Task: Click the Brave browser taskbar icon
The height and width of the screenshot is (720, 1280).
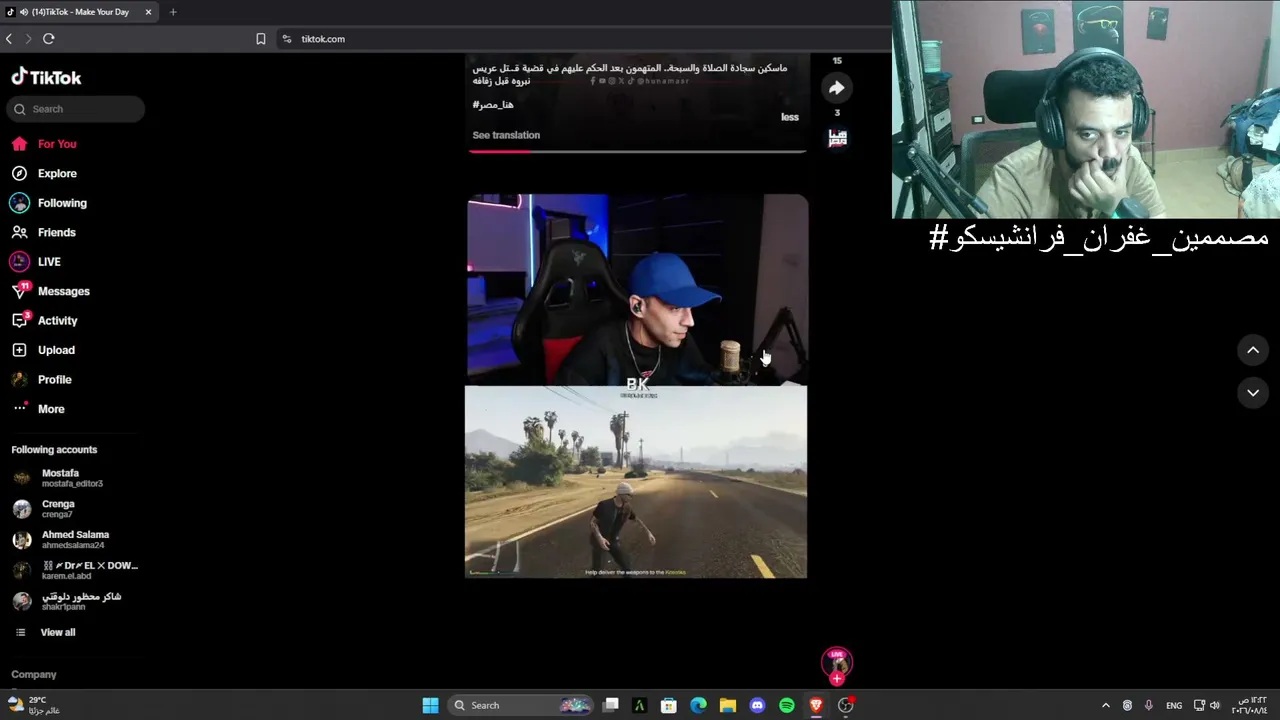Action: 816,705
